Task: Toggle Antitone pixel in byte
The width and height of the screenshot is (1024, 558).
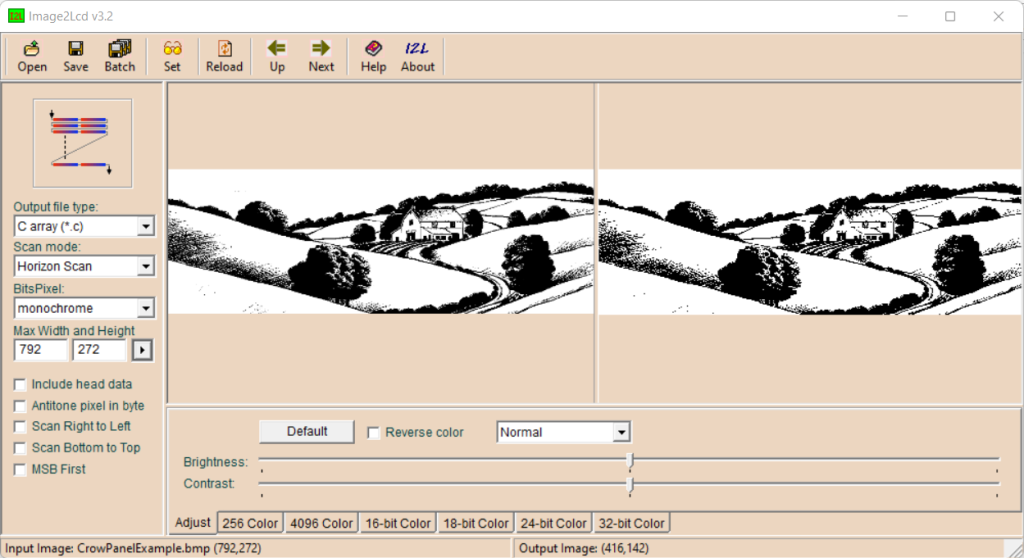Action: click(20, 406)
